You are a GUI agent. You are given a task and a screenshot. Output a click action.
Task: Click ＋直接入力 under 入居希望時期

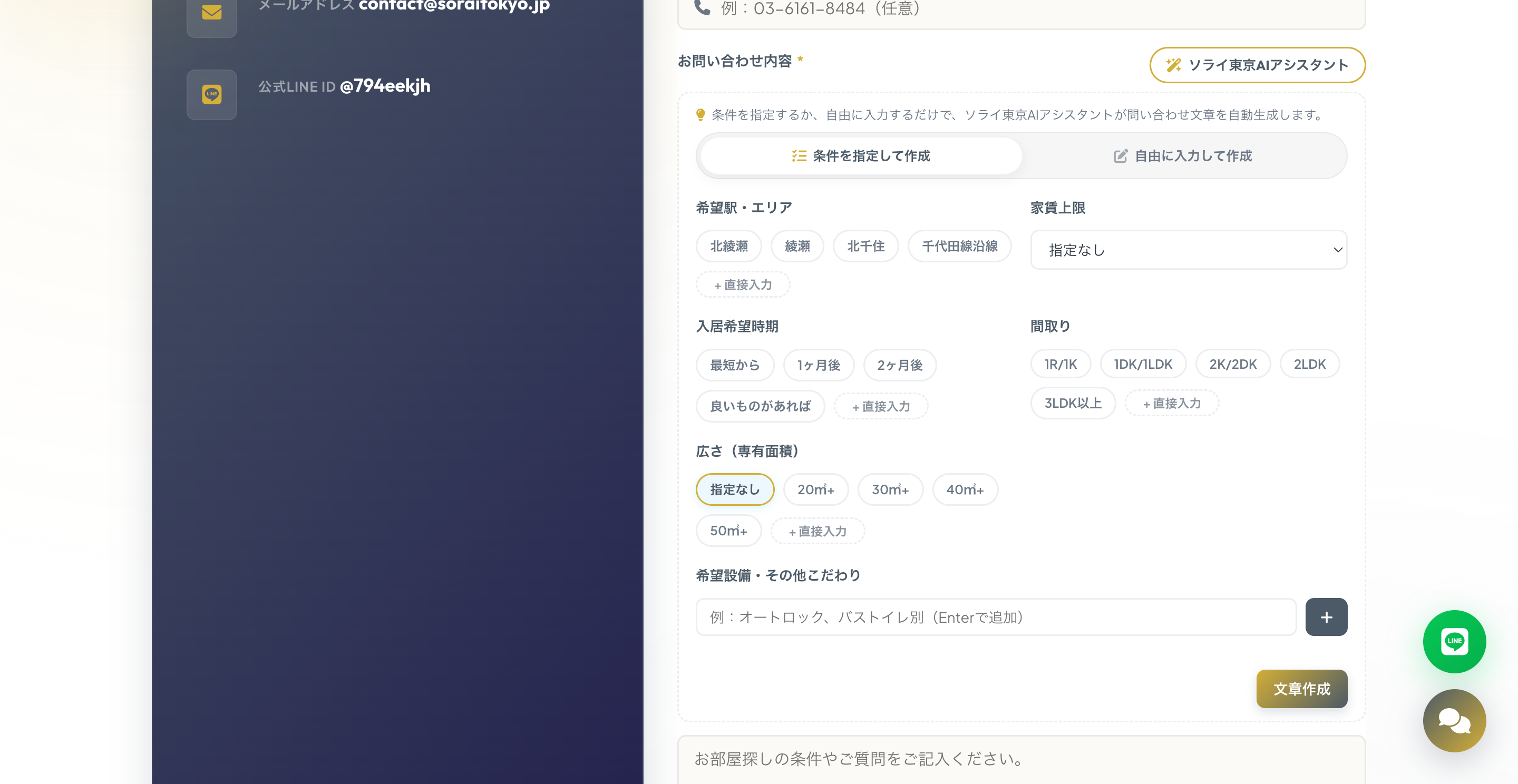(880, 406)
